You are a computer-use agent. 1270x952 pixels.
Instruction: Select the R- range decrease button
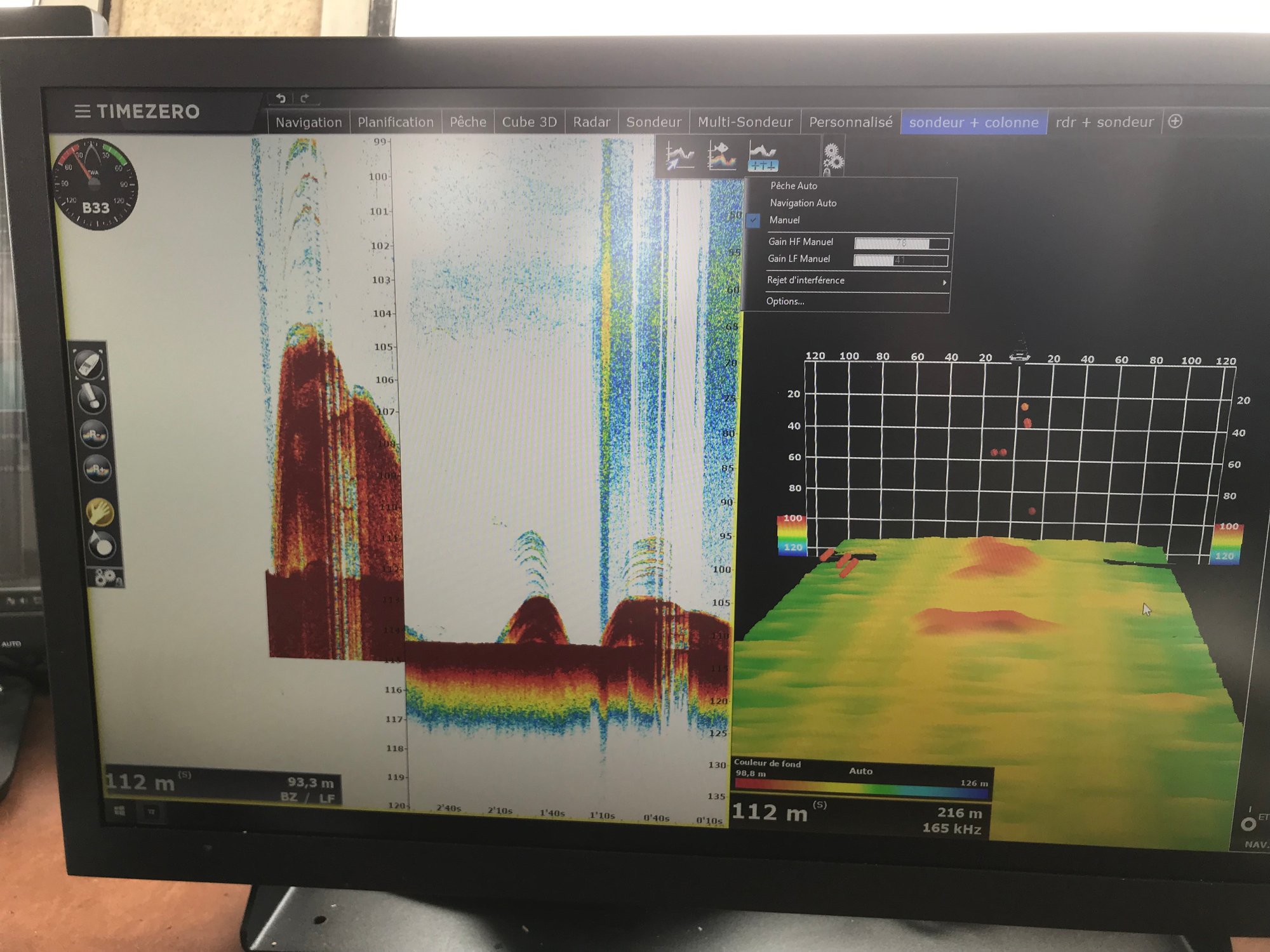point(93,434)
